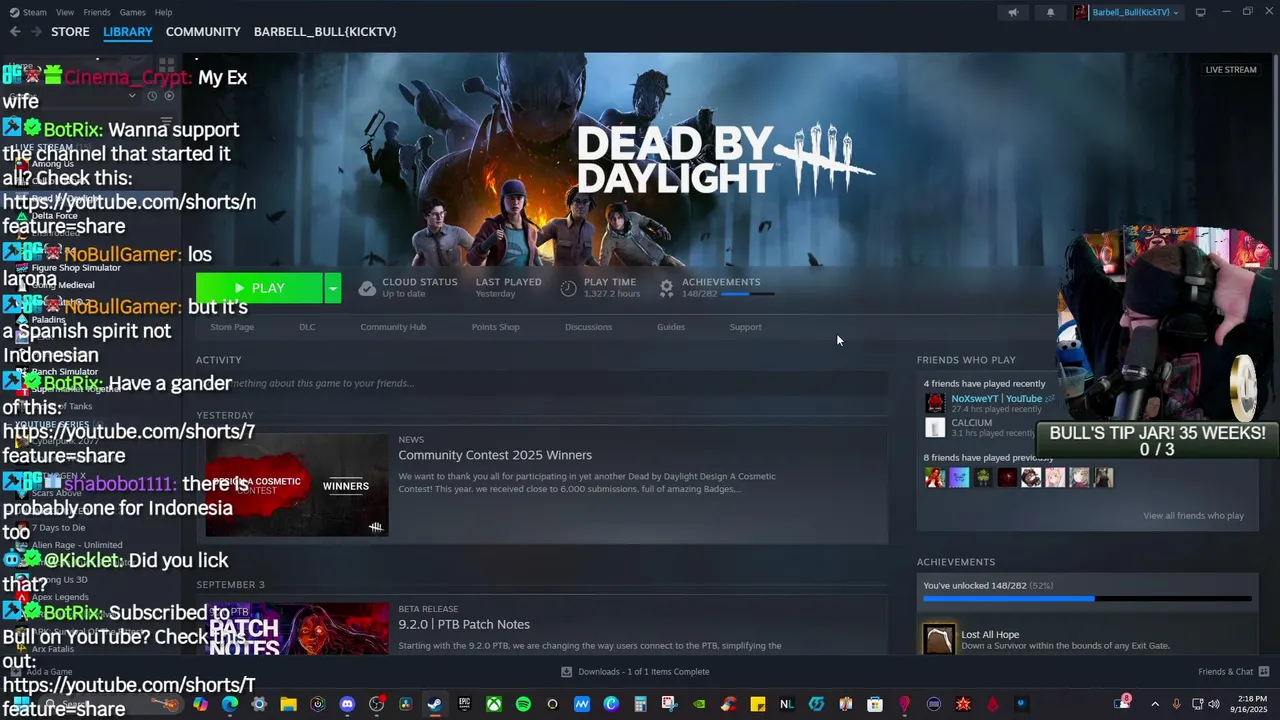
Task: Open the Achievements gear icon near Play Time
Action: click(x=666, y=288)
